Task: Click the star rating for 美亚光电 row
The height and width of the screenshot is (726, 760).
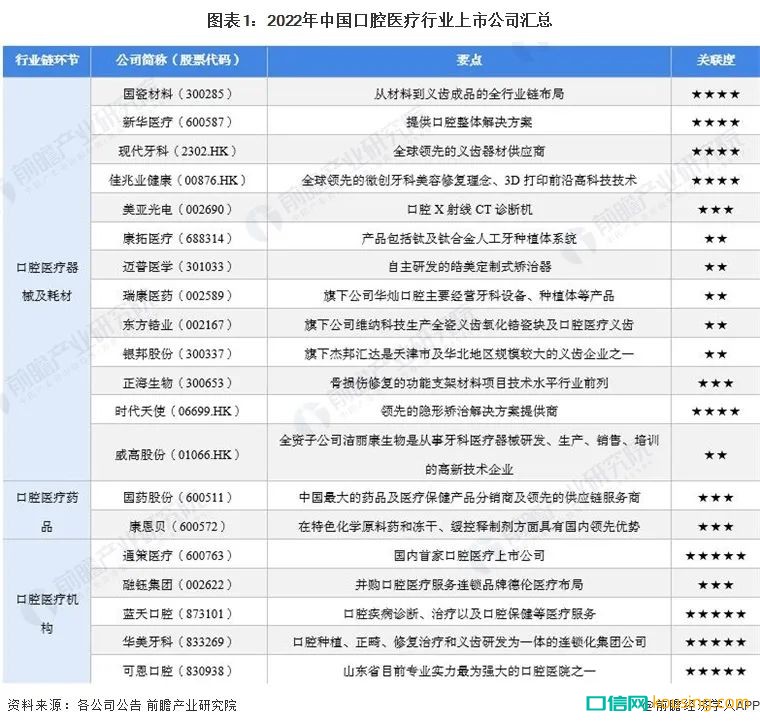Action: coord(715,209)
